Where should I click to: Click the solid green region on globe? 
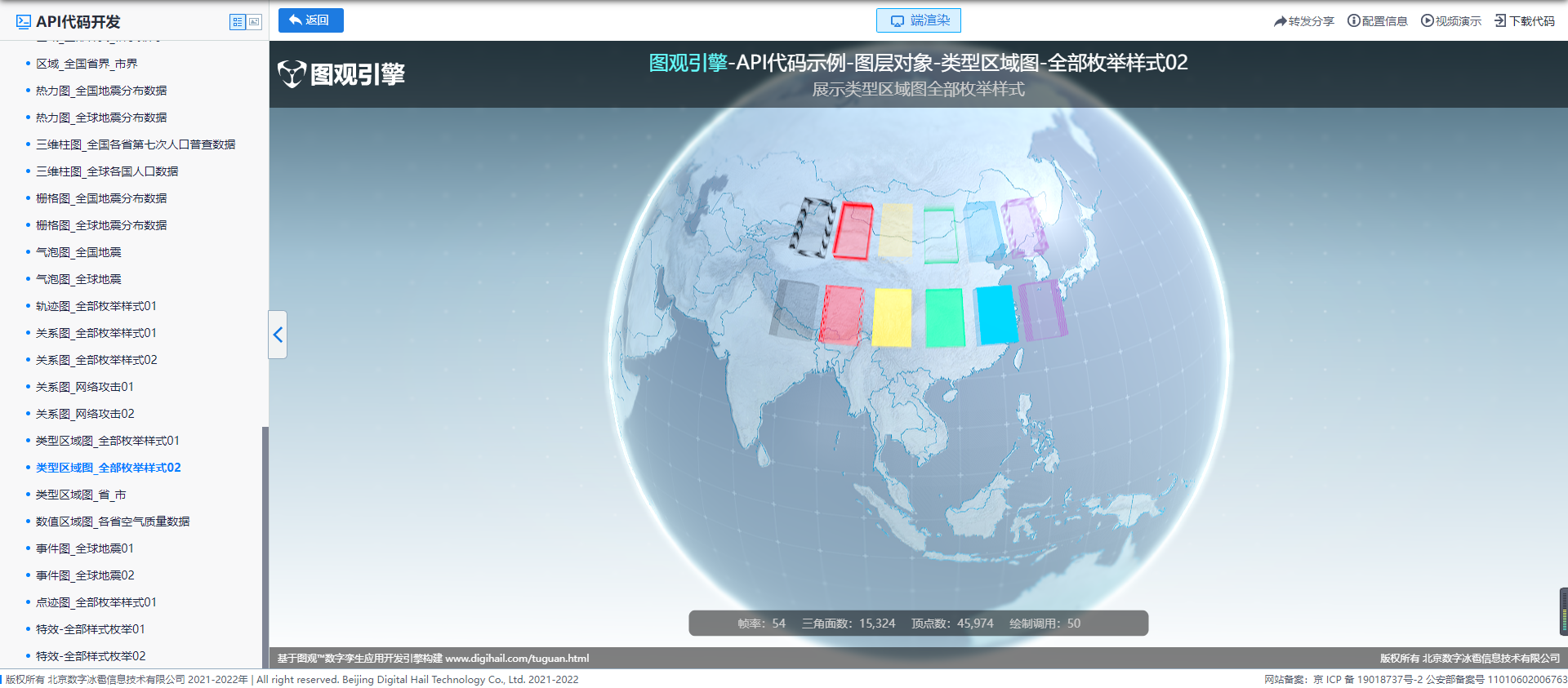tap(945, 317)
